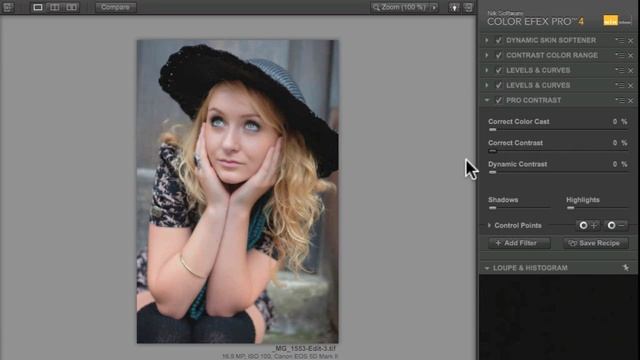
Task: Click the Add Filter button
Action: pos(519,243)
